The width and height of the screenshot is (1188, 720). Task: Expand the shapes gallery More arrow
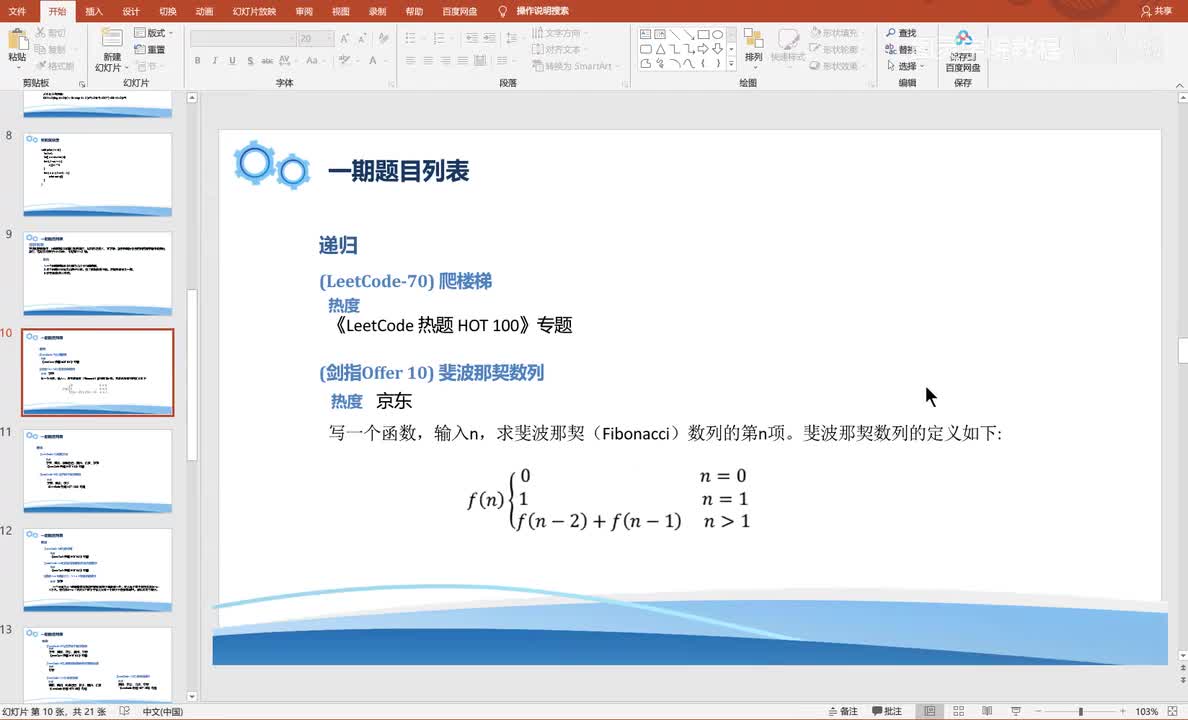(x=731, y=64)
